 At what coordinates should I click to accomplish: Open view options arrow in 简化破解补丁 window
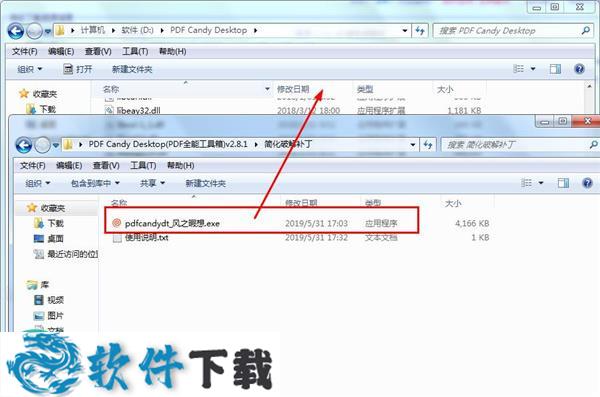click(541, 183)
